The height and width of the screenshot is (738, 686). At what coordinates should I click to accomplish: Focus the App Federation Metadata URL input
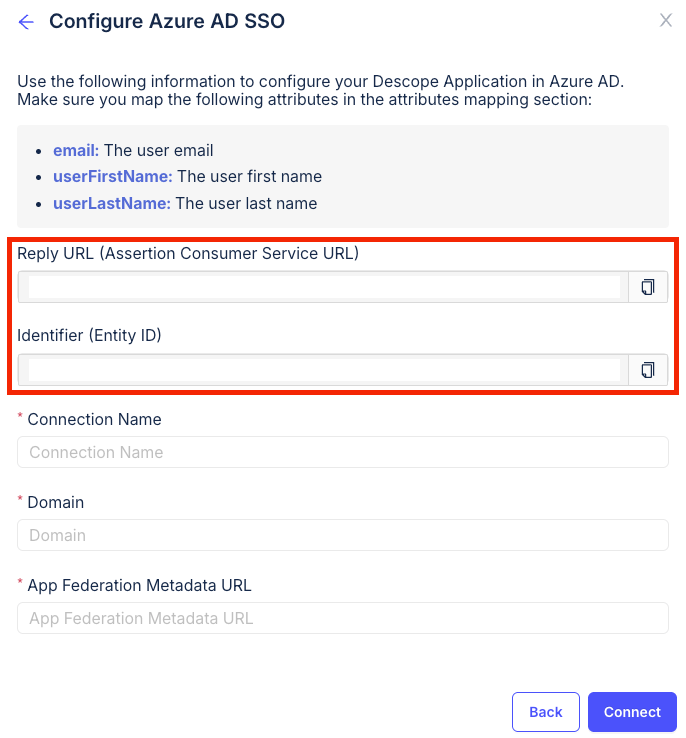tap(342, 618)
